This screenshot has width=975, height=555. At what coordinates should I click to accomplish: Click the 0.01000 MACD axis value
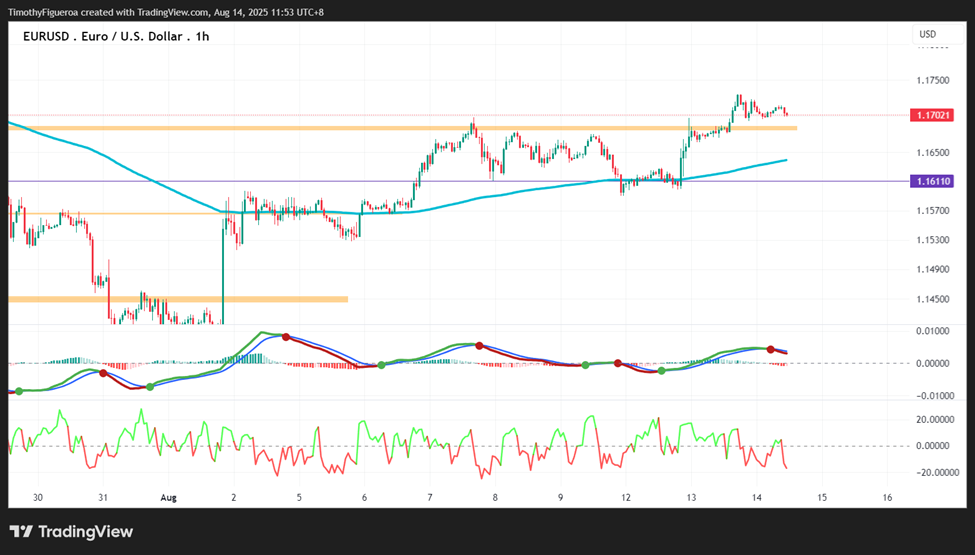pos(933,331)
